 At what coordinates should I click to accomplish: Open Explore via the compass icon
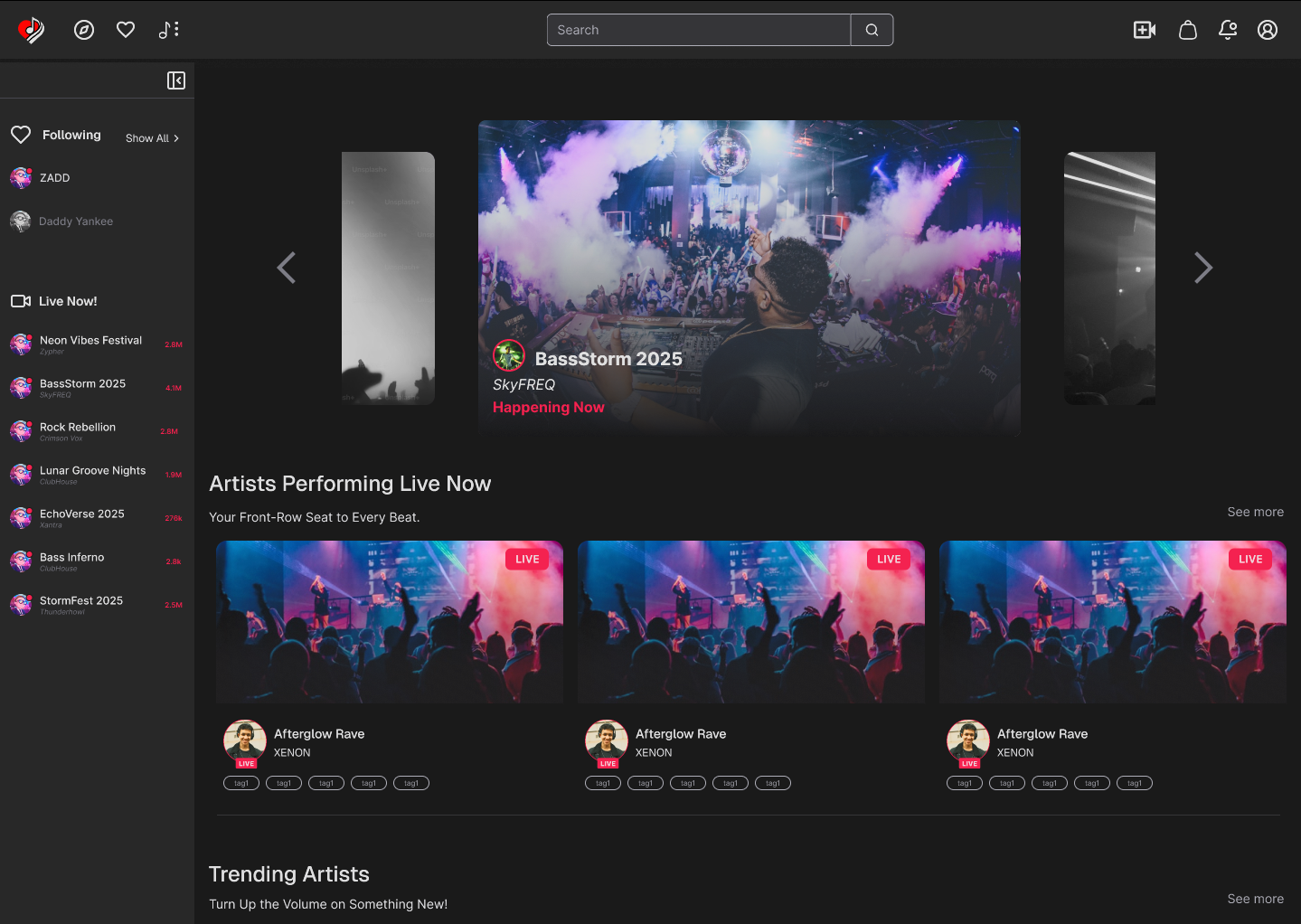(x=84, y=29)
